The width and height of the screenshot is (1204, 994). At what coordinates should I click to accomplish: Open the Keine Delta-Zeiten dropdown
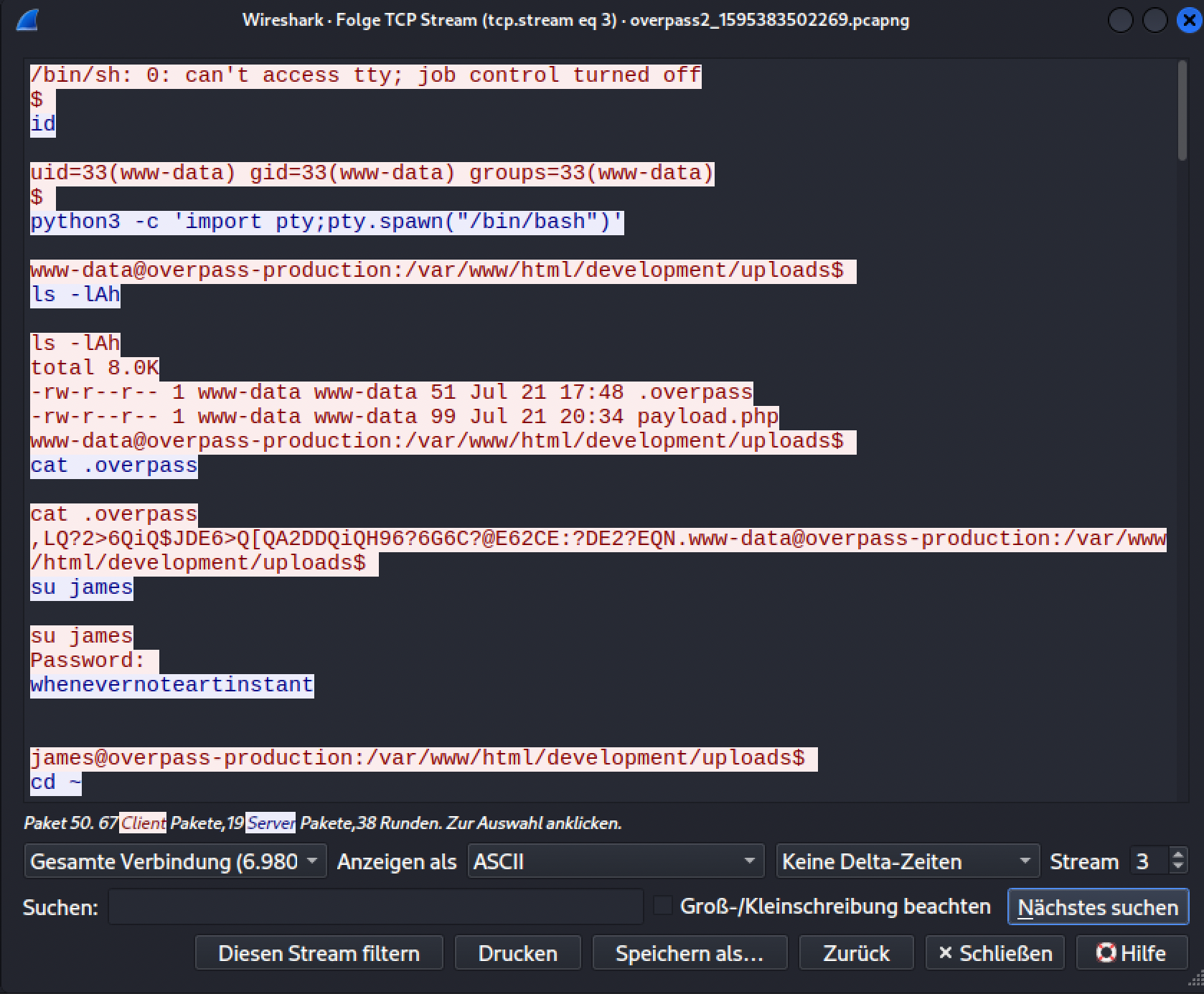(x=908, y=861)
